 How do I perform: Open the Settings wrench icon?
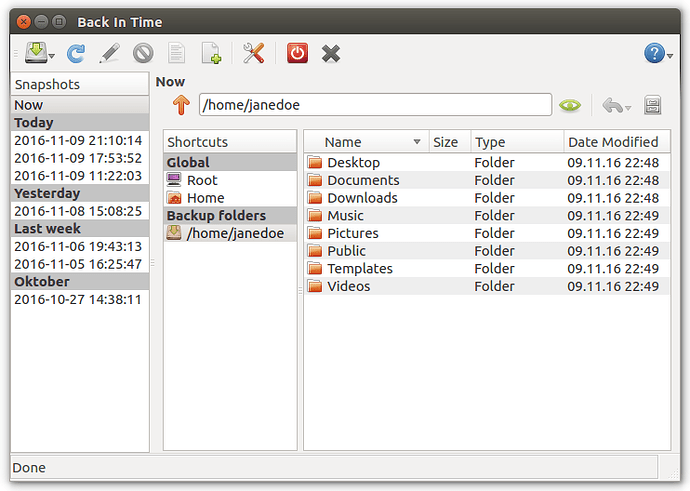(254, 54)
